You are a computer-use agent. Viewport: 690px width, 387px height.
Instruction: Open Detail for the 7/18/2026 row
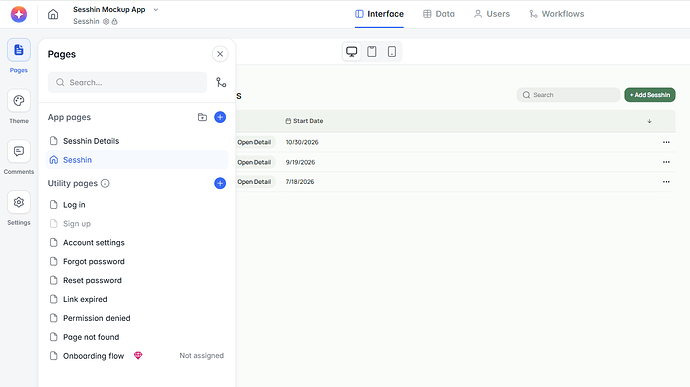[254, 181]
